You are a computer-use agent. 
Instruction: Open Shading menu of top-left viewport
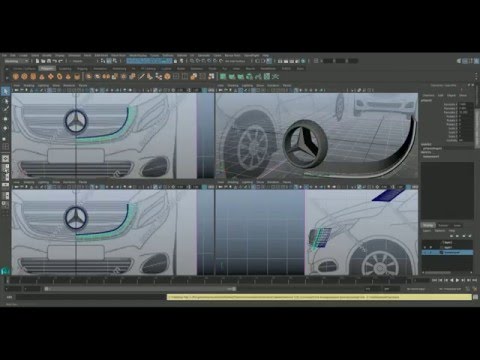tap(28, 85)
